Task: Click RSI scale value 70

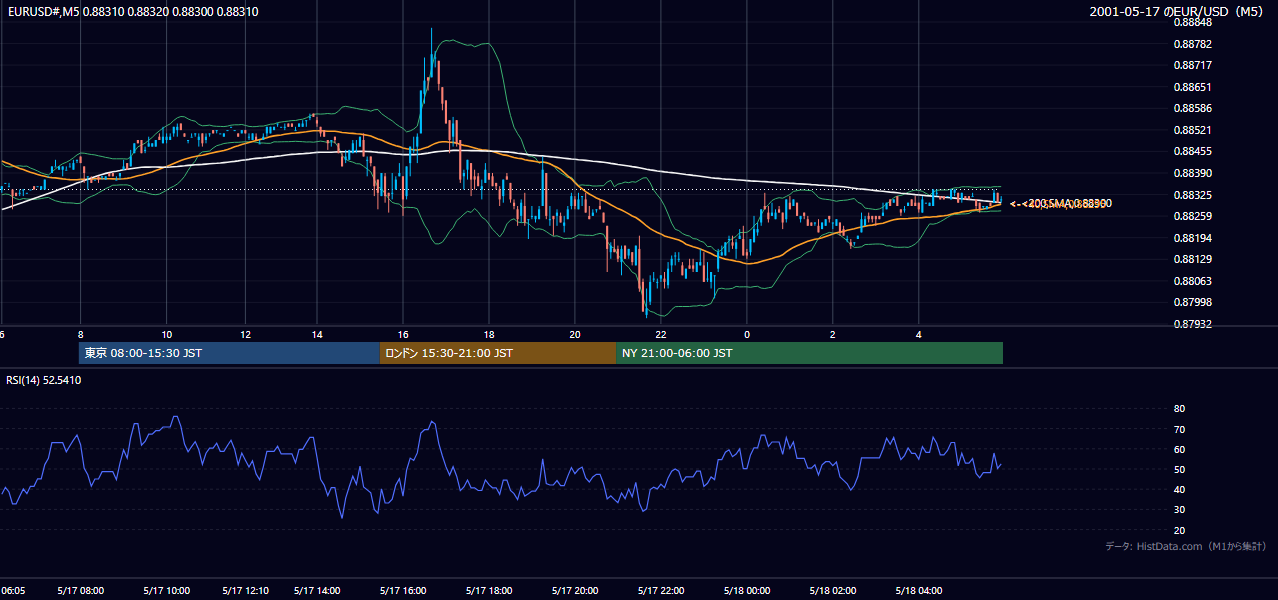Action: click(x=1179, y=429)
